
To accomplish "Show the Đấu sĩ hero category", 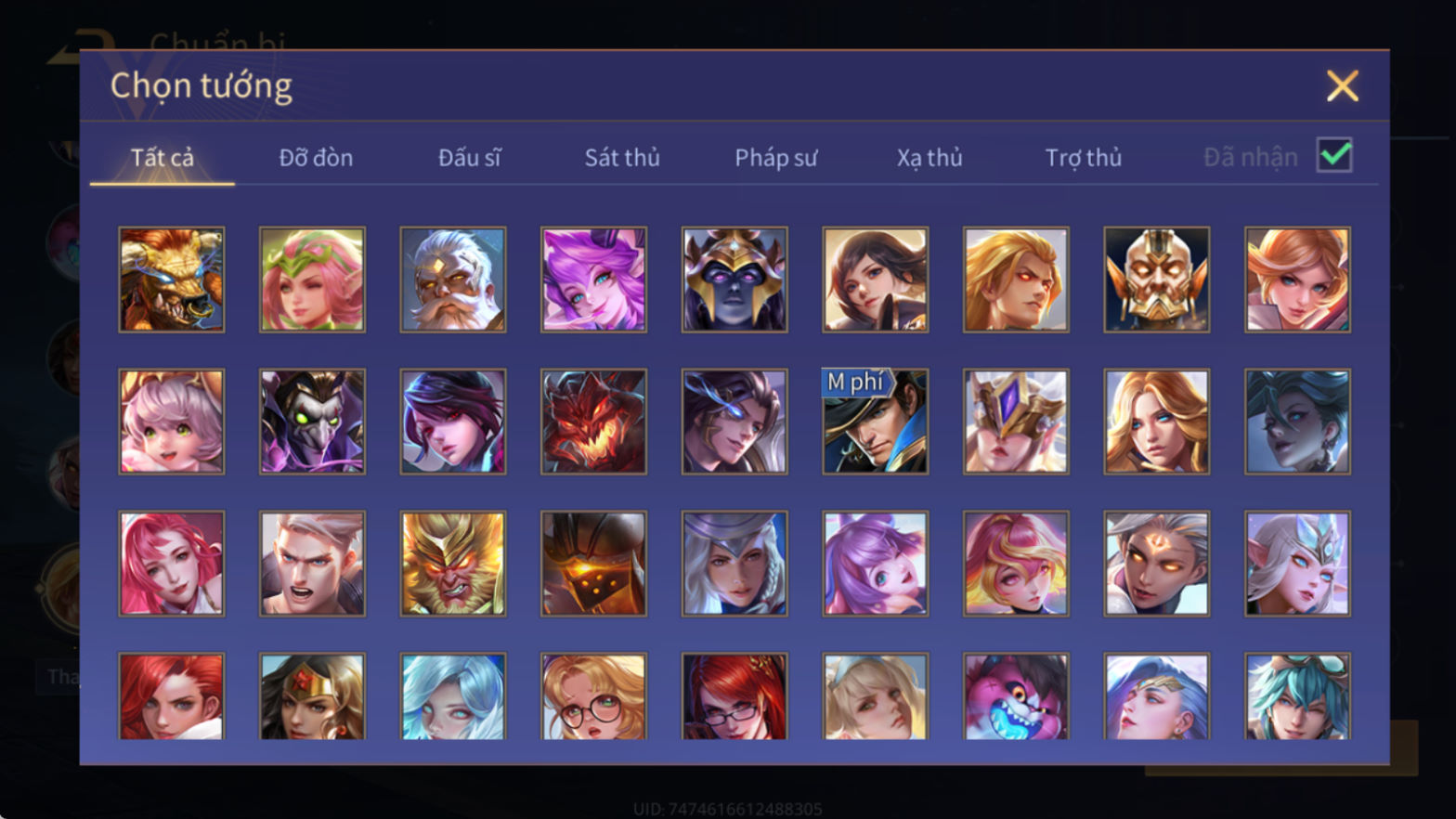I will coord(469,158).
